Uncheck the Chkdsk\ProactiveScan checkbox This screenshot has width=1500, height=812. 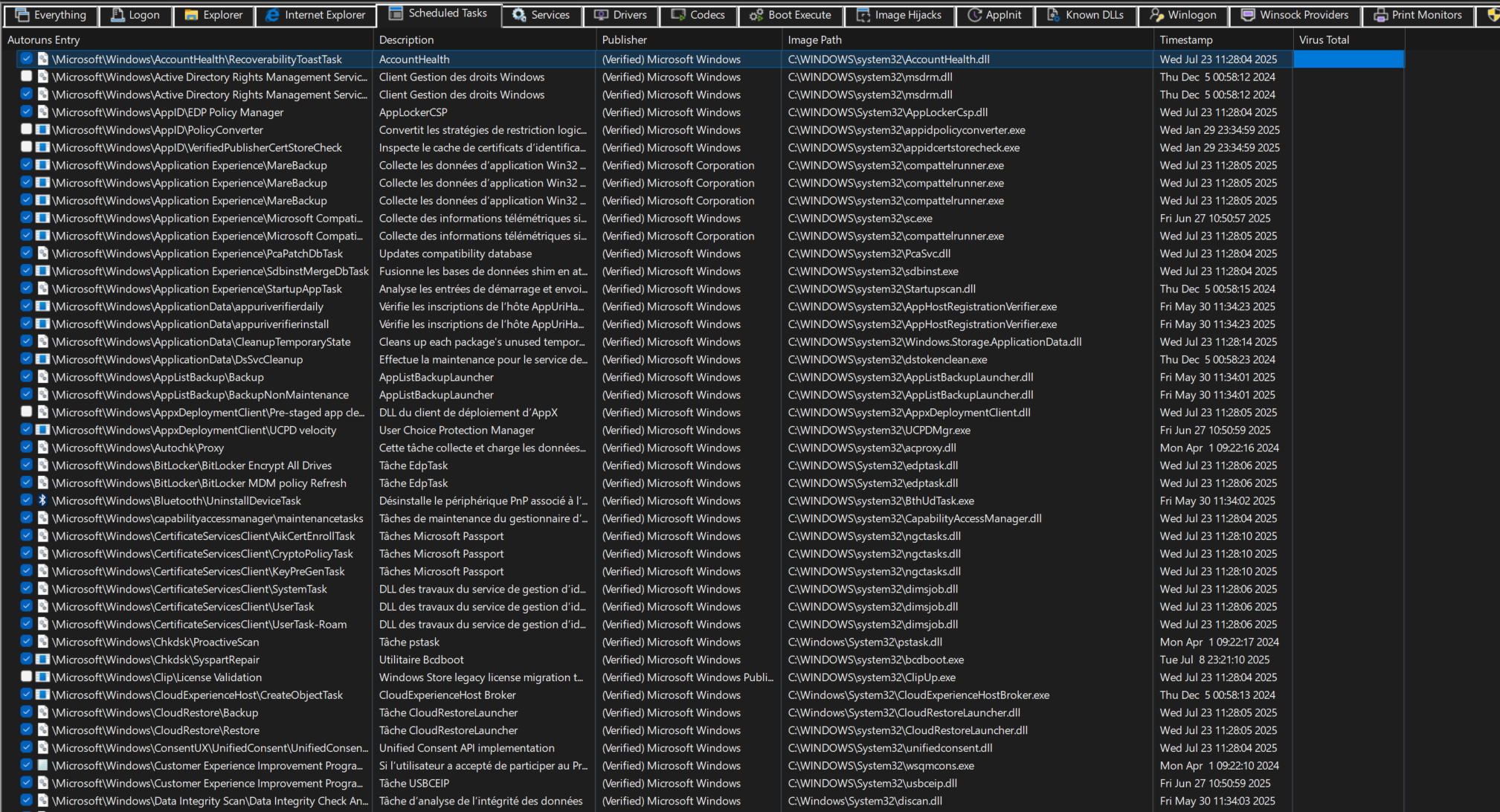(x=27, y=642)
